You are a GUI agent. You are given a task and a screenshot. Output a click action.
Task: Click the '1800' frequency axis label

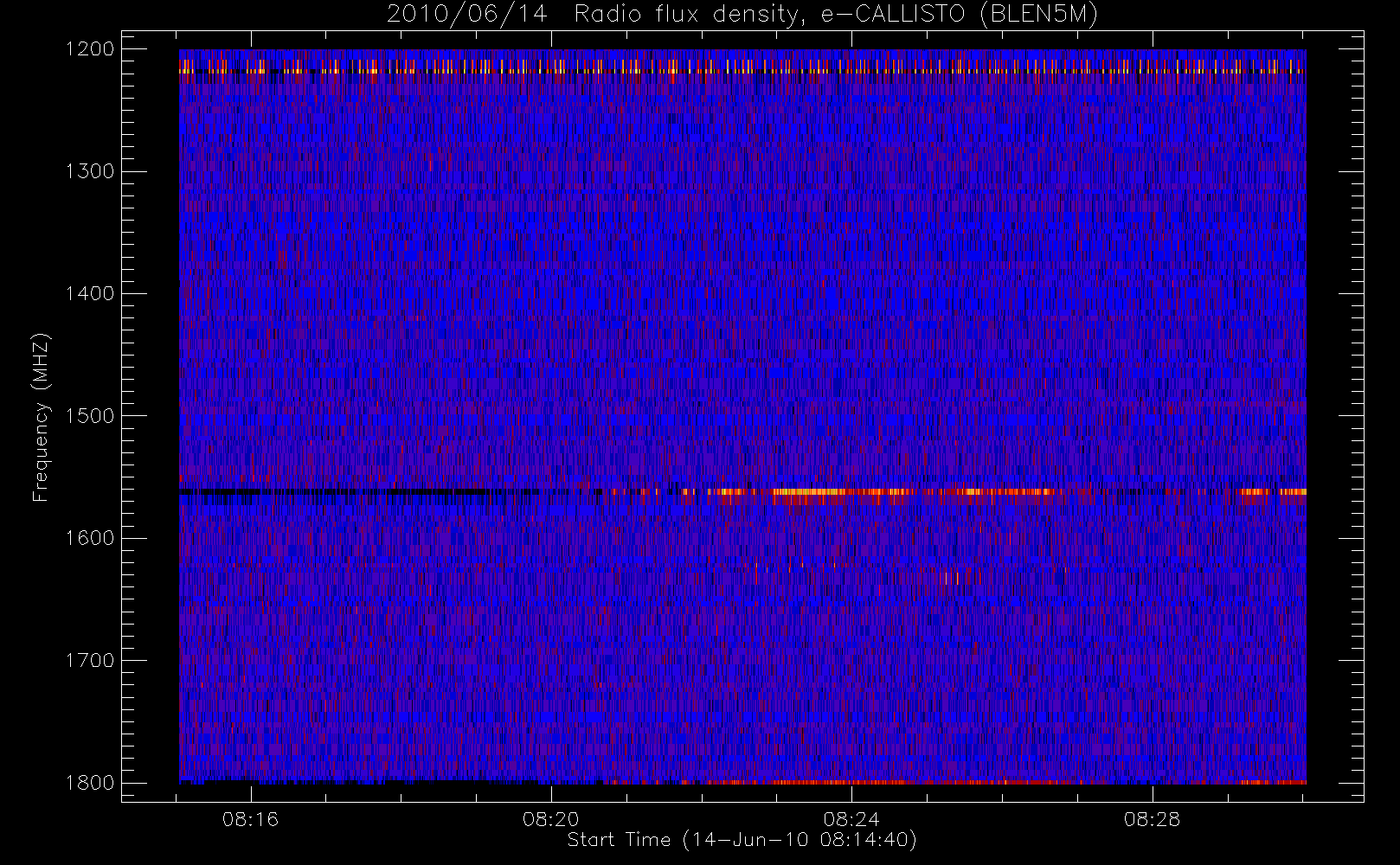coord(90,783)
